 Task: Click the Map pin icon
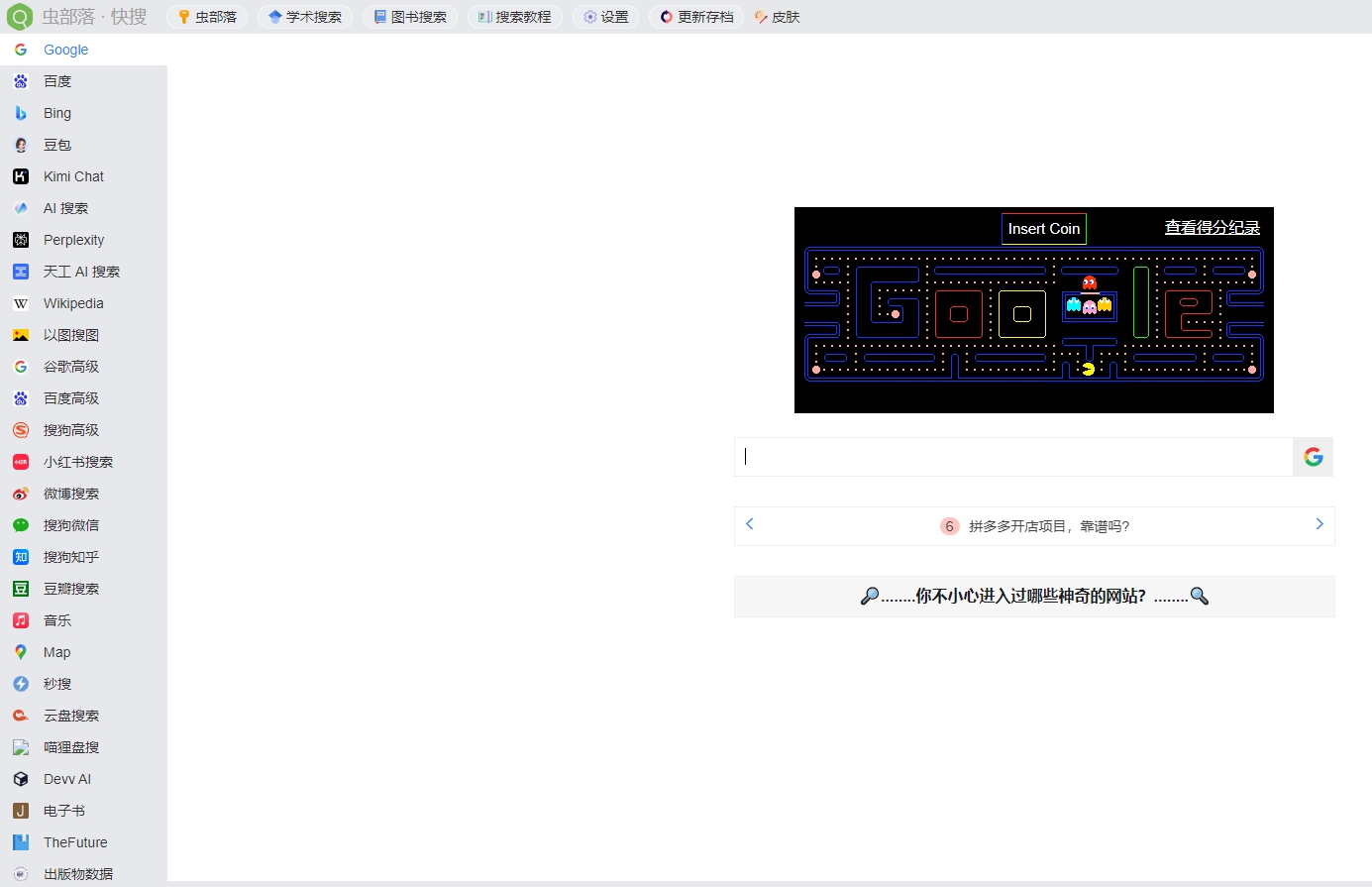click(x=21, y=652)
